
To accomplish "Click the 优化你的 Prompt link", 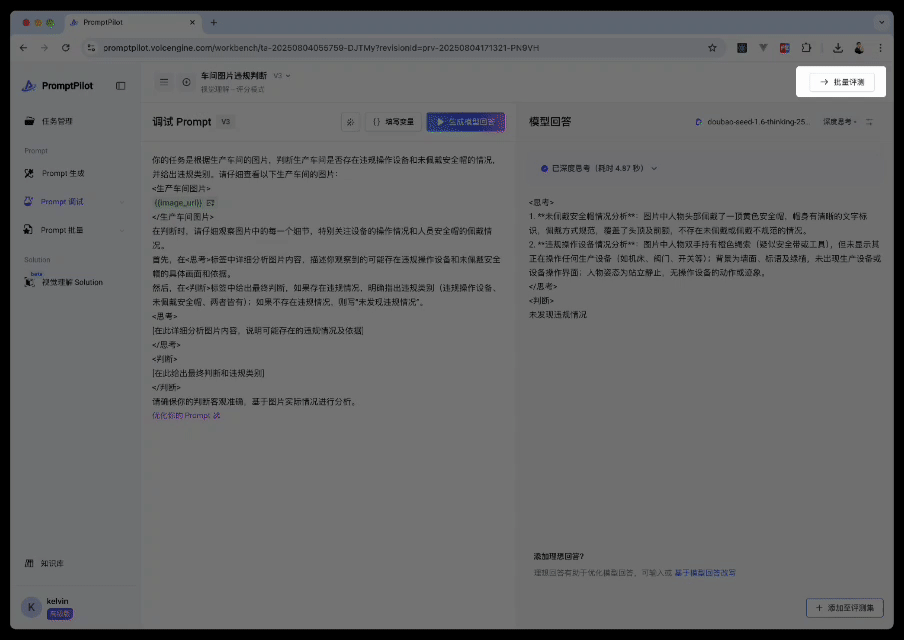I will (186, 415).
